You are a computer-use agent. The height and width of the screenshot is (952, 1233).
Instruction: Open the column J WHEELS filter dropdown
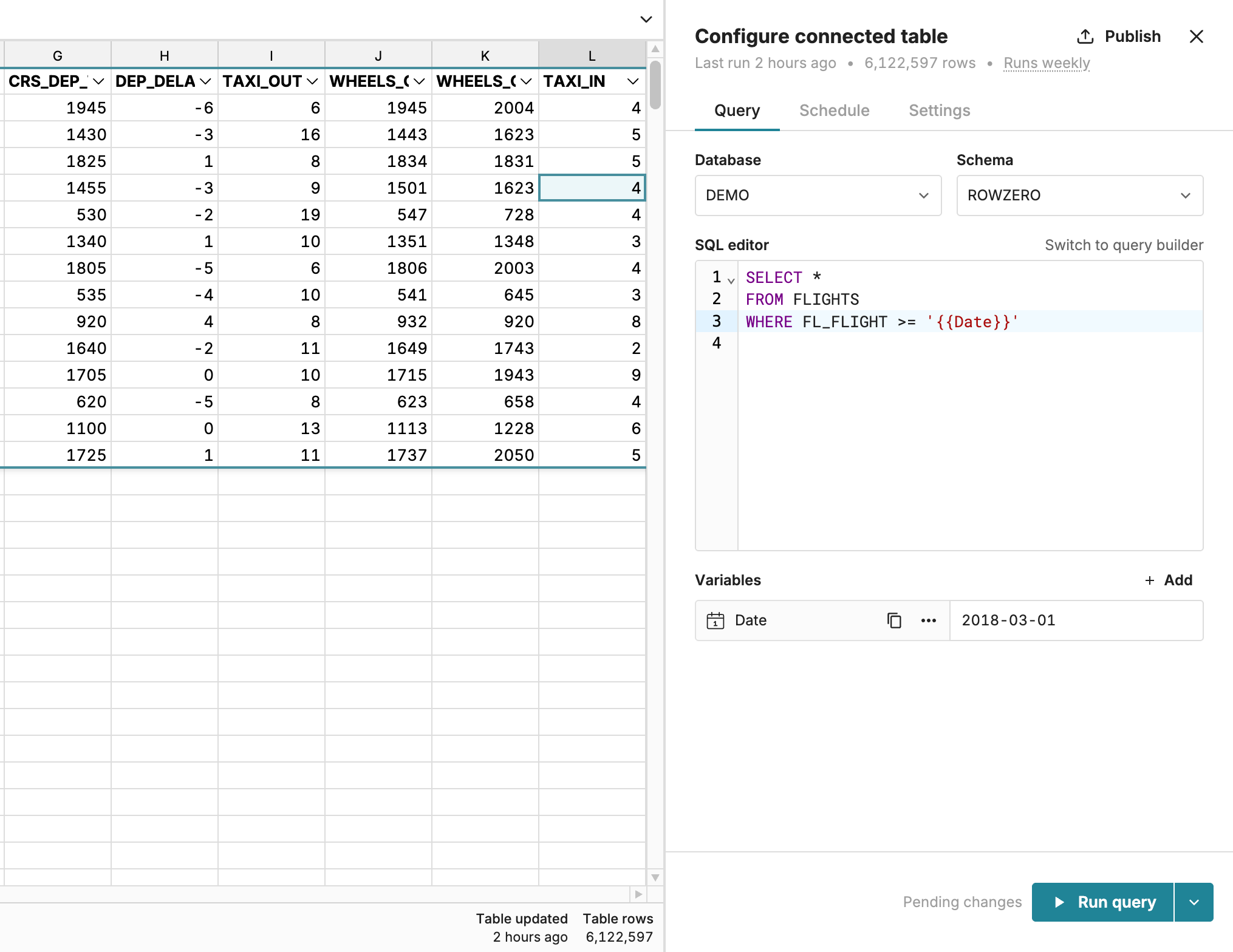pyautogui.click(x=419, y=81)
